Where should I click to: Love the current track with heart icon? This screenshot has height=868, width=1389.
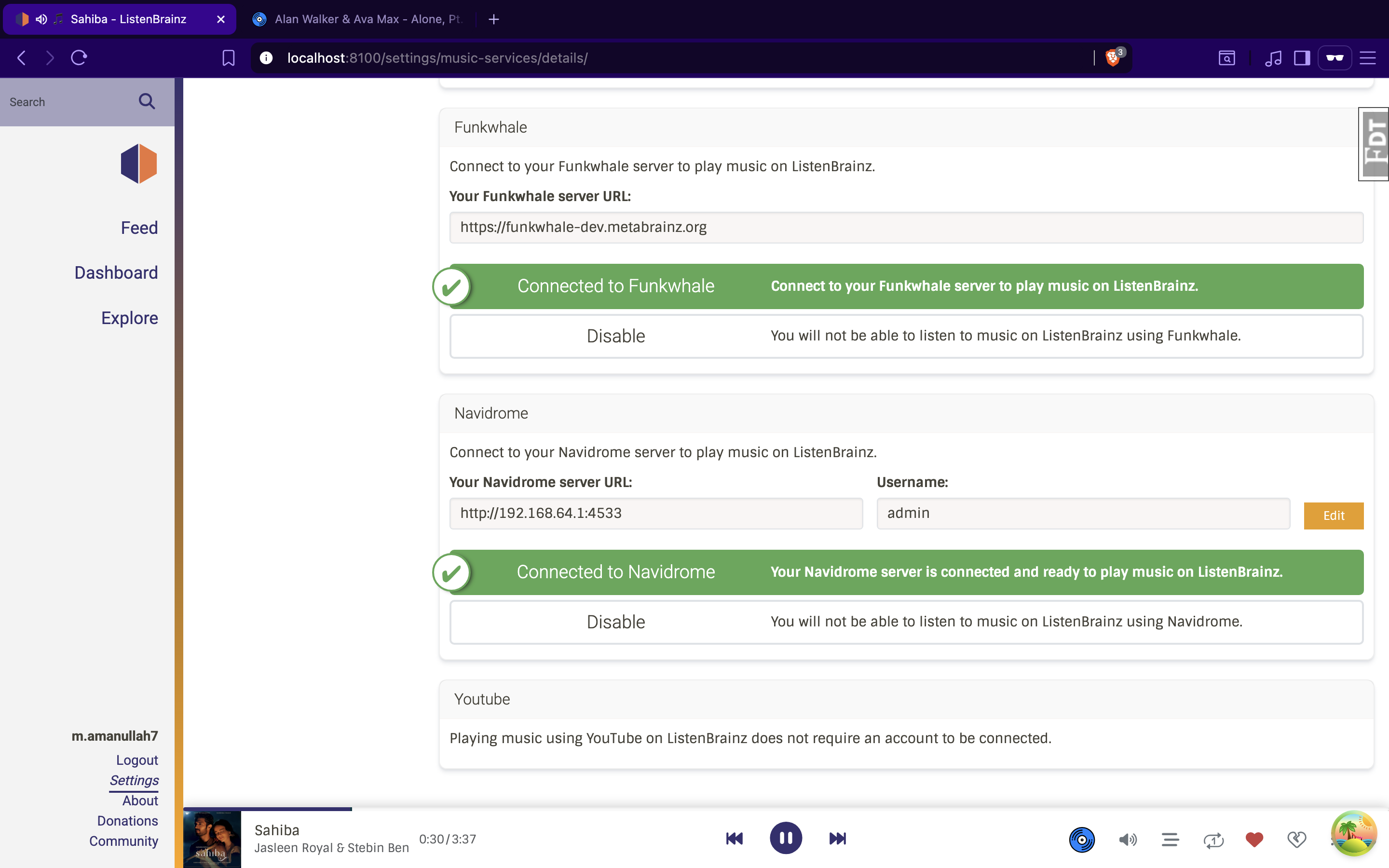click(x=1255, y=840)
